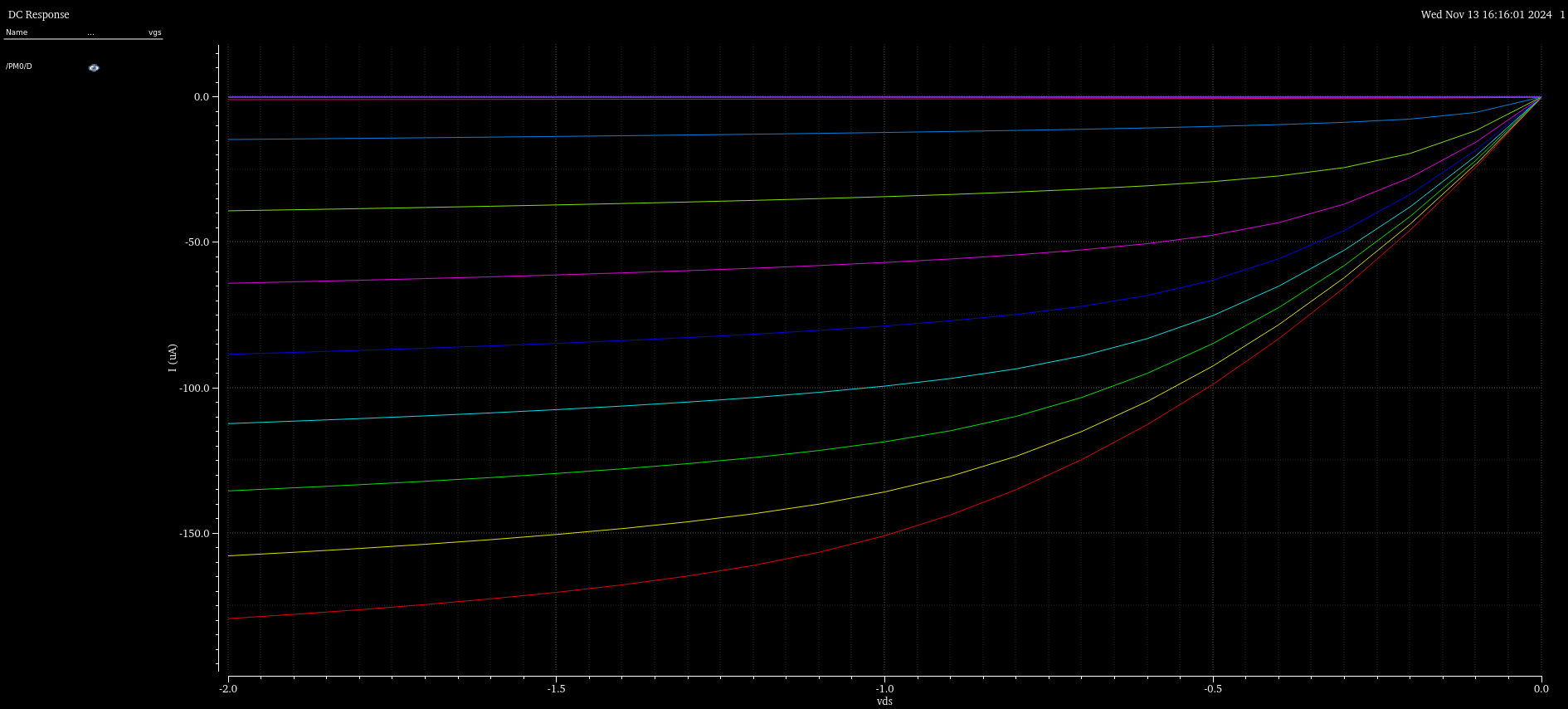Click the DC Response plot title
The height and width of the screenshot is (709, 1568).
(39, 15)
